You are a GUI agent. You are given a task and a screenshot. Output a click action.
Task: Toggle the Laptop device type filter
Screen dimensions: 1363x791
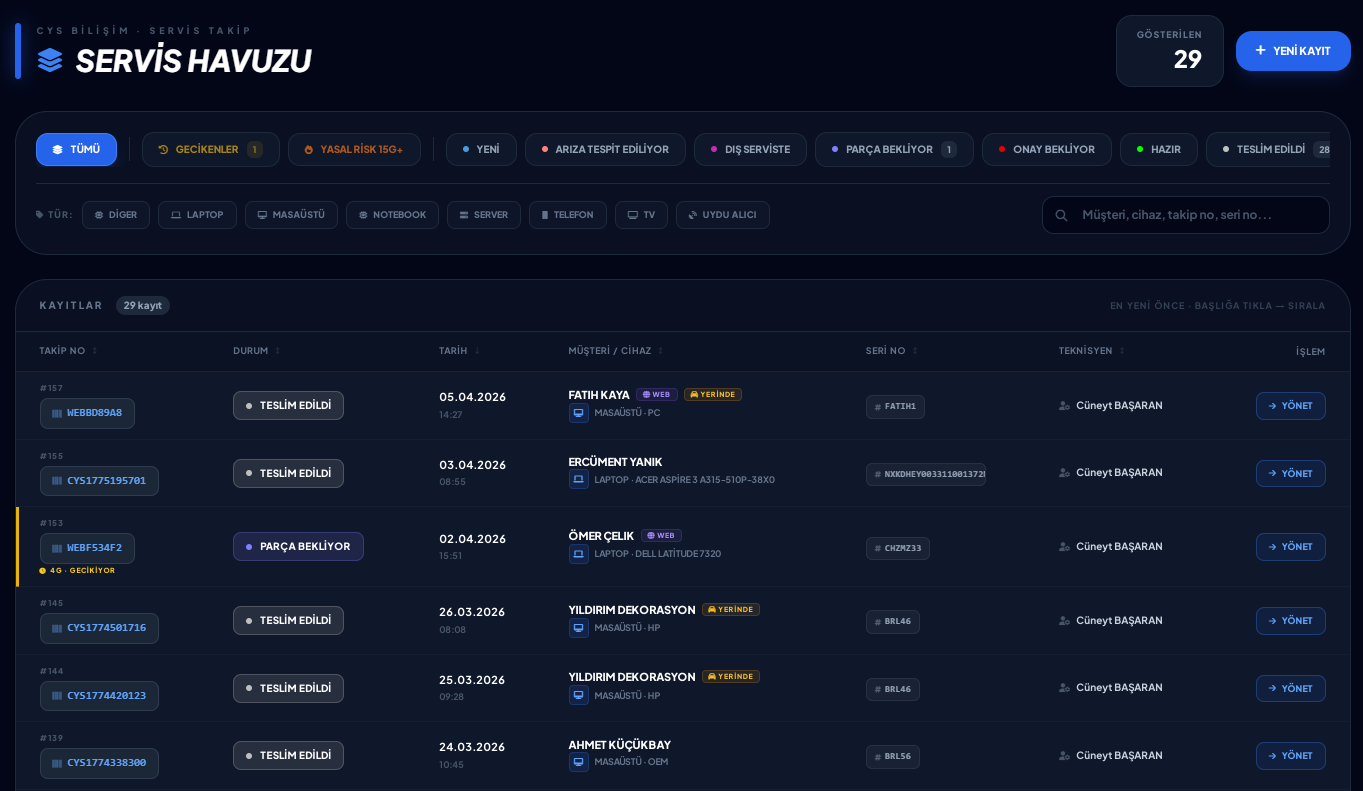pyautogui.click(x=197, y=215)
